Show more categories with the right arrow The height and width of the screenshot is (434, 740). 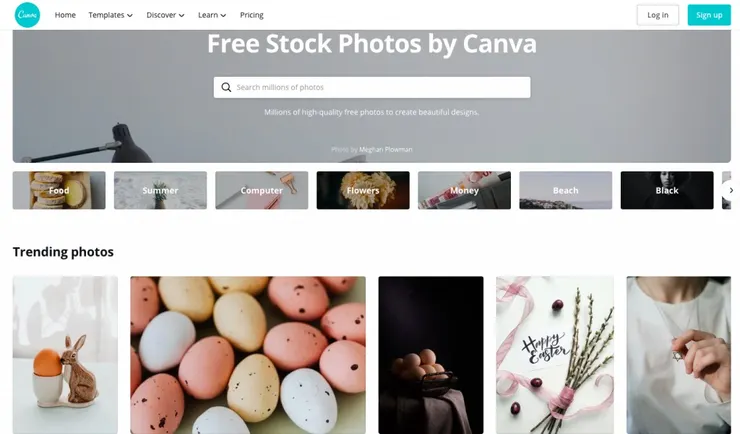731,191
